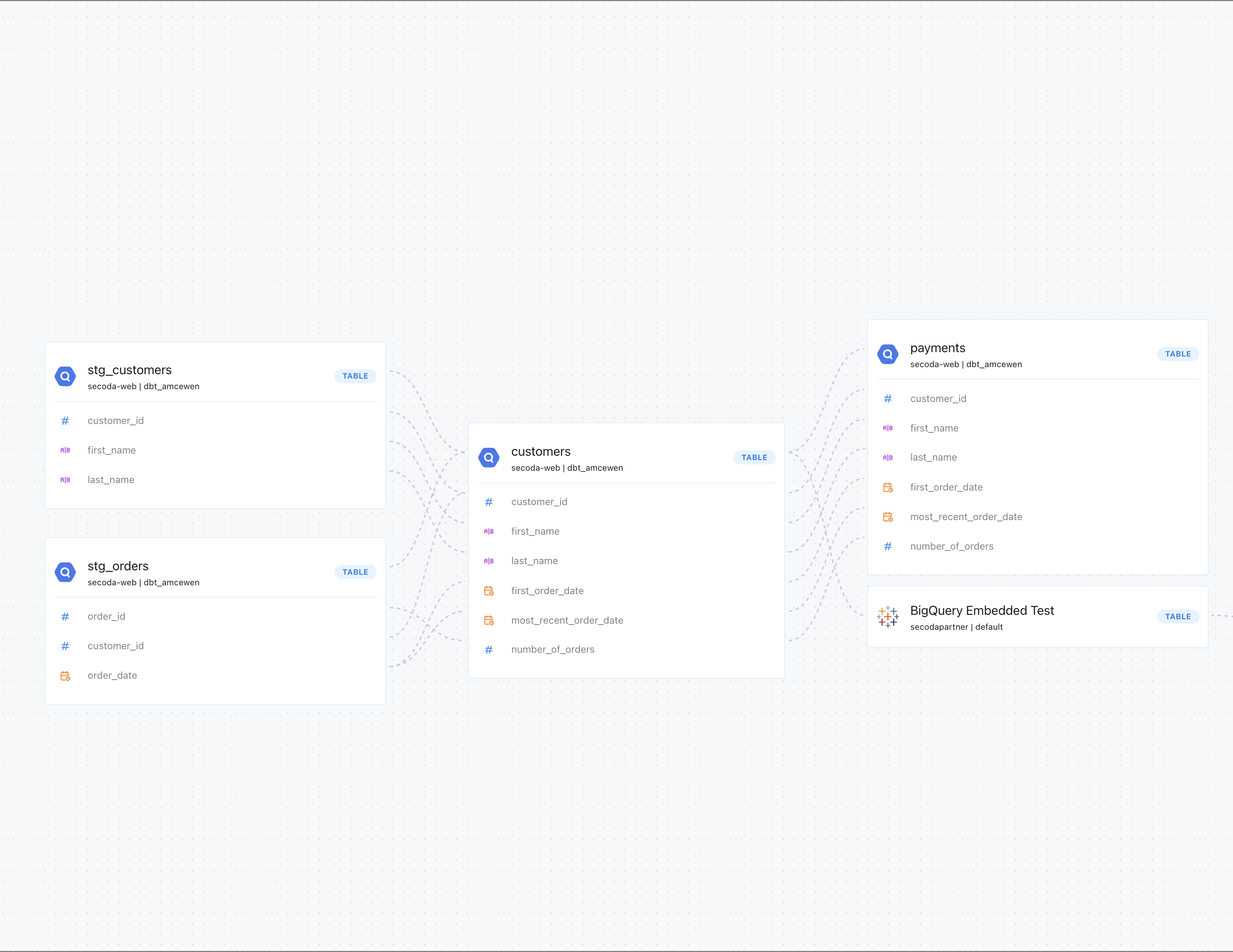Viewport: 1233px width, 952px height.
Task: Click TABLE badge on customers card
Action: click(754, 457)
